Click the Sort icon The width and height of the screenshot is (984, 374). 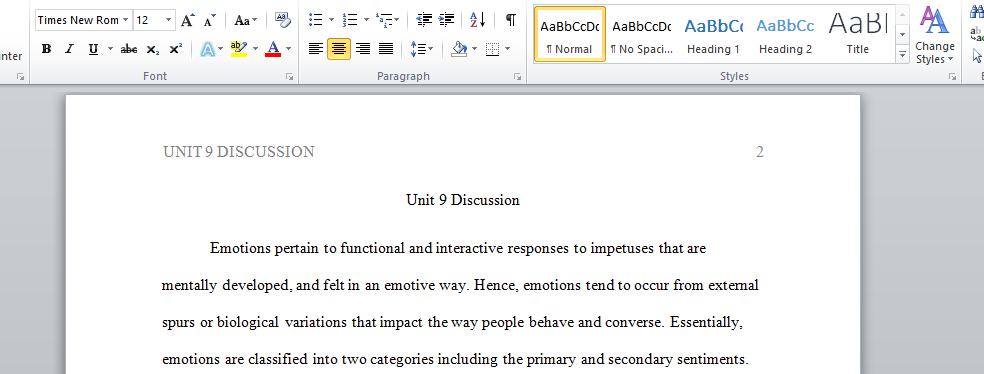(x=478, y=20)
